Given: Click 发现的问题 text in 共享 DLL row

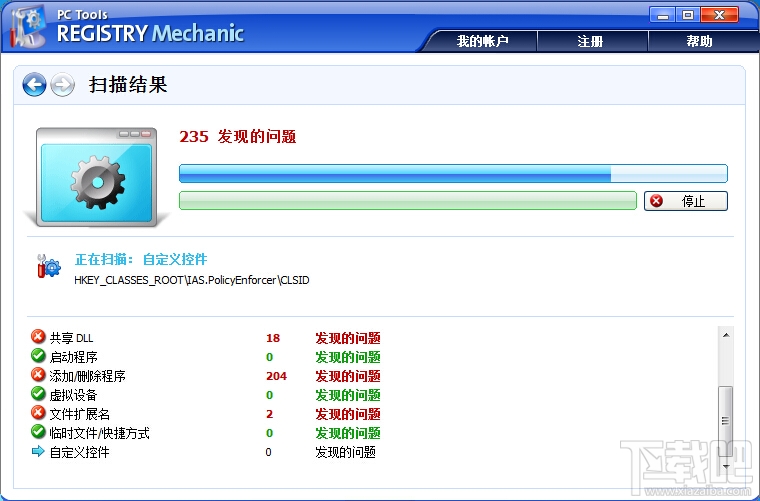Looking at the screenshot, I should tap(348, 338).
